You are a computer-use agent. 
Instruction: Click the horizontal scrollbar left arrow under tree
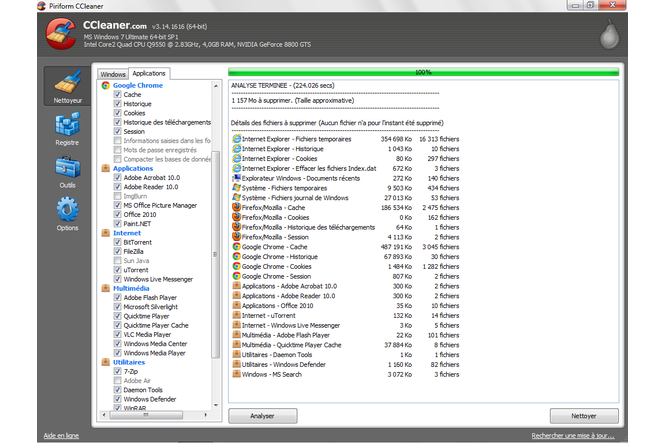(104, 415)
